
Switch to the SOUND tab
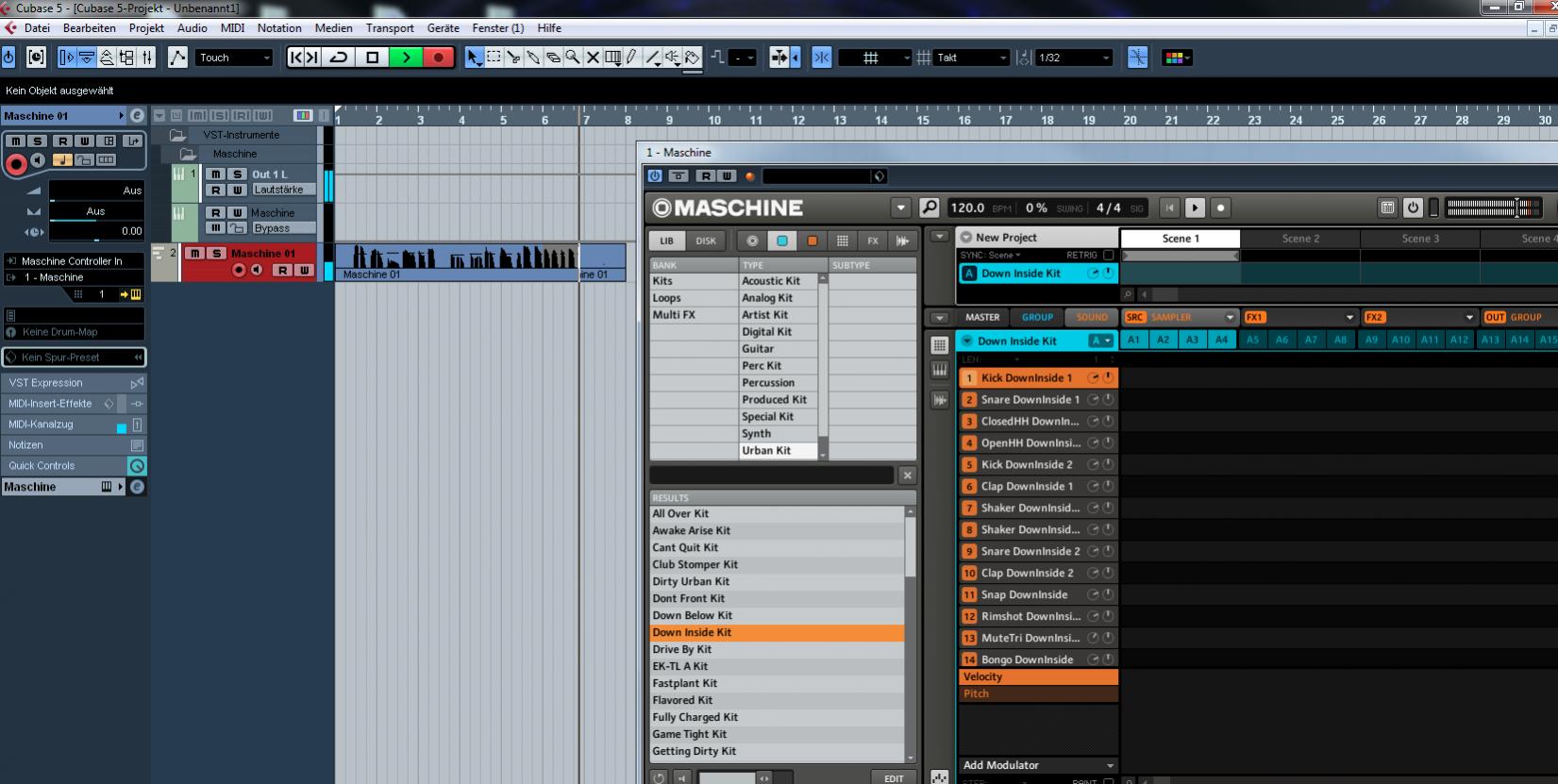[x=1092, y=318]
